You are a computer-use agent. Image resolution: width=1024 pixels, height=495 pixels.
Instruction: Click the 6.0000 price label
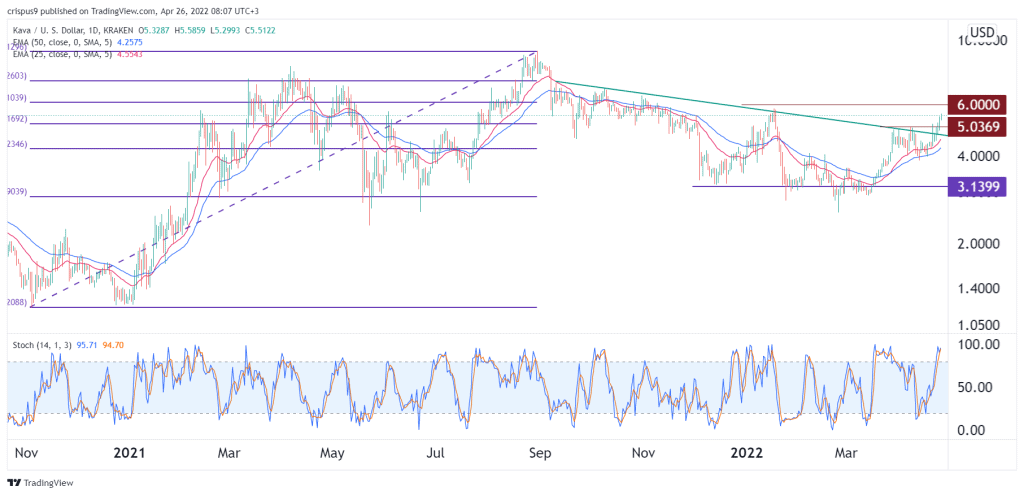click(976, 104)
